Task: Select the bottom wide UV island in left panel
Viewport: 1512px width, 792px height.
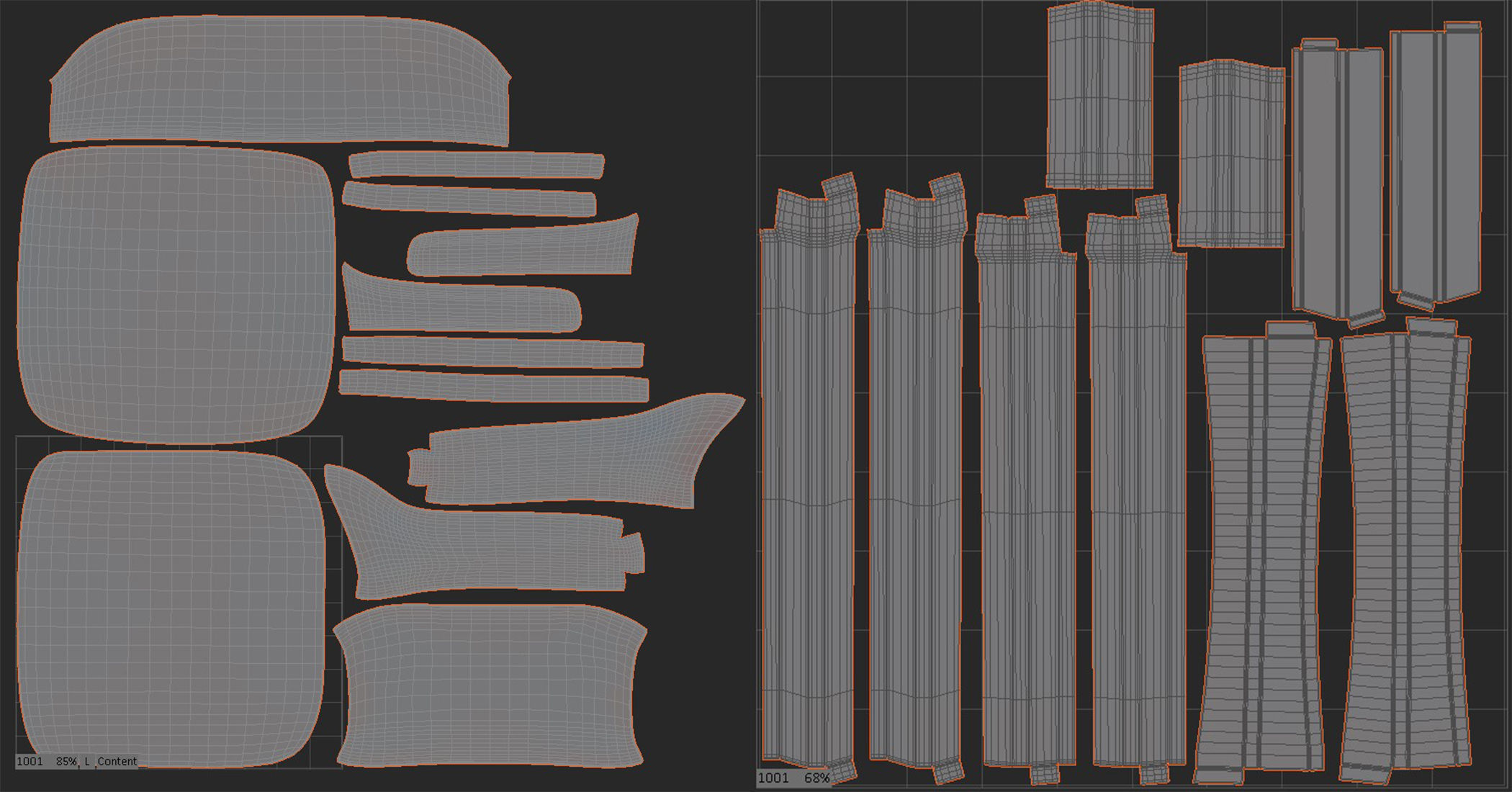Action: (490, 684)
